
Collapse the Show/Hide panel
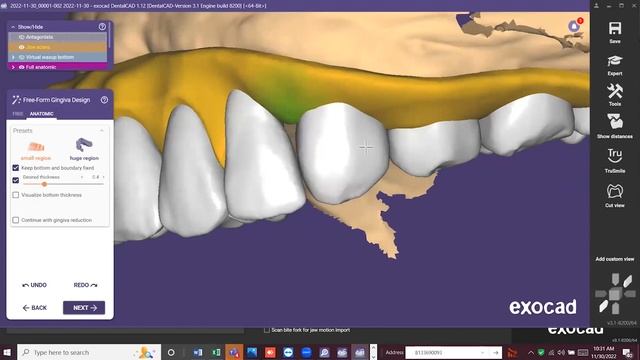coord(13,27)
